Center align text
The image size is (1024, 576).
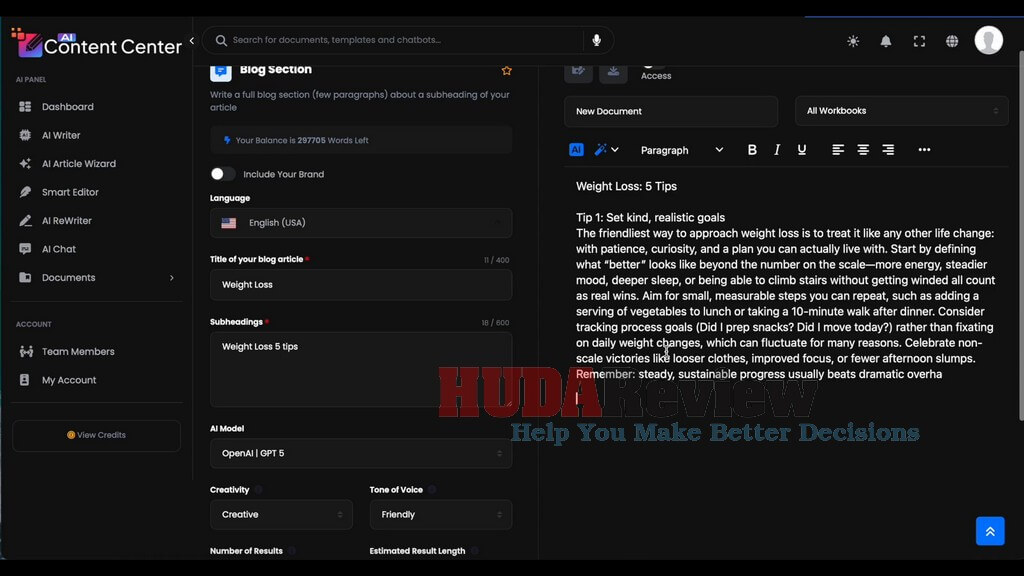coord(863,150)
